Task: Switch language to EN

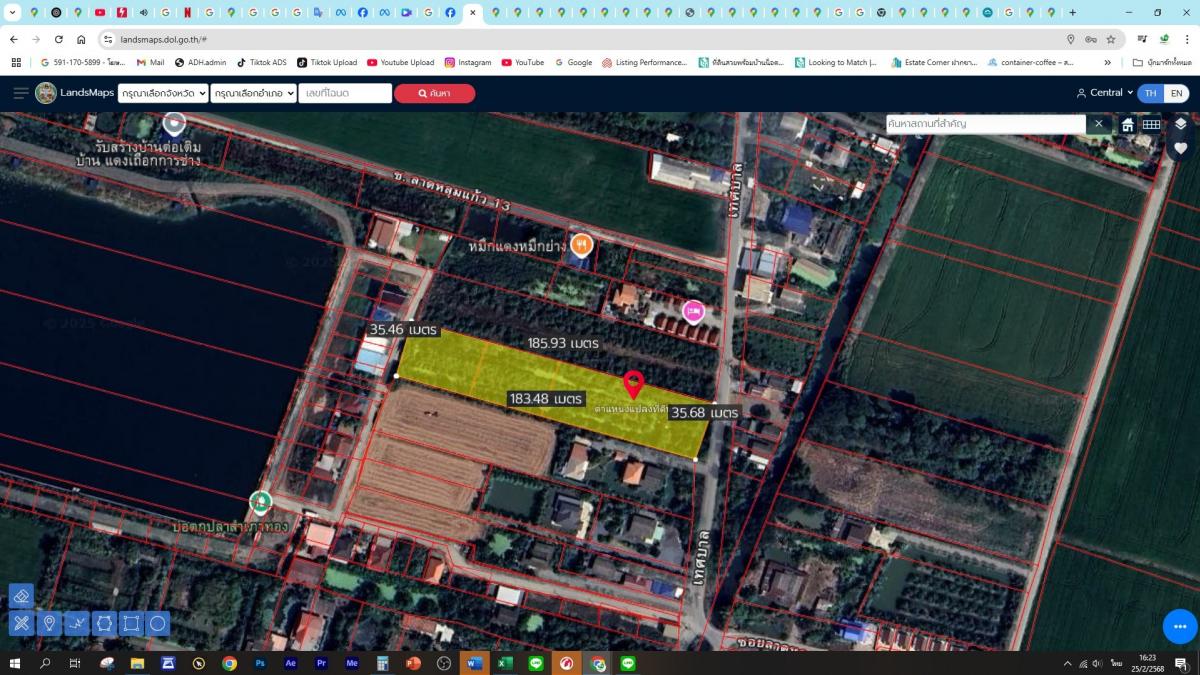Action: tap(1176, 93)
